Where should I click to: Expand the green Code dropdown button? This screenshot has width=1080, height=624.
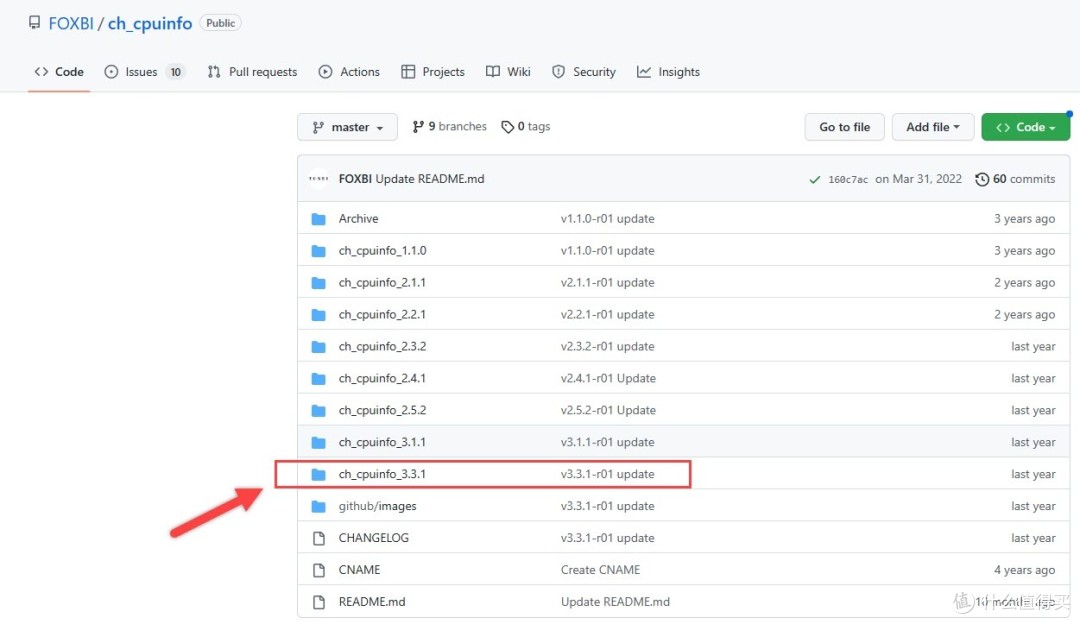point(1026,127)
